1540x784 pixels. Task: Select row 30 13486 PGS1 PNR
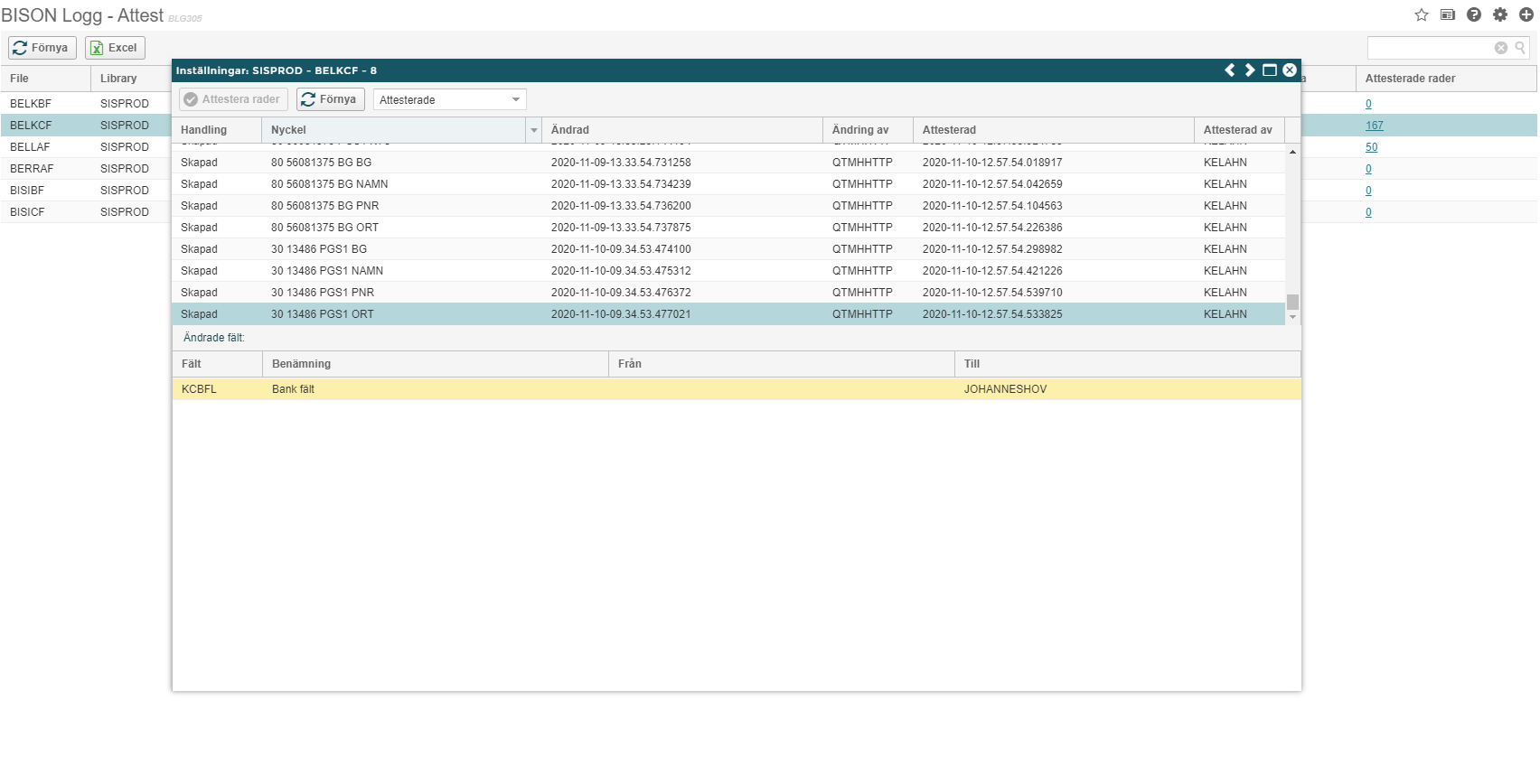coord(728,293)
